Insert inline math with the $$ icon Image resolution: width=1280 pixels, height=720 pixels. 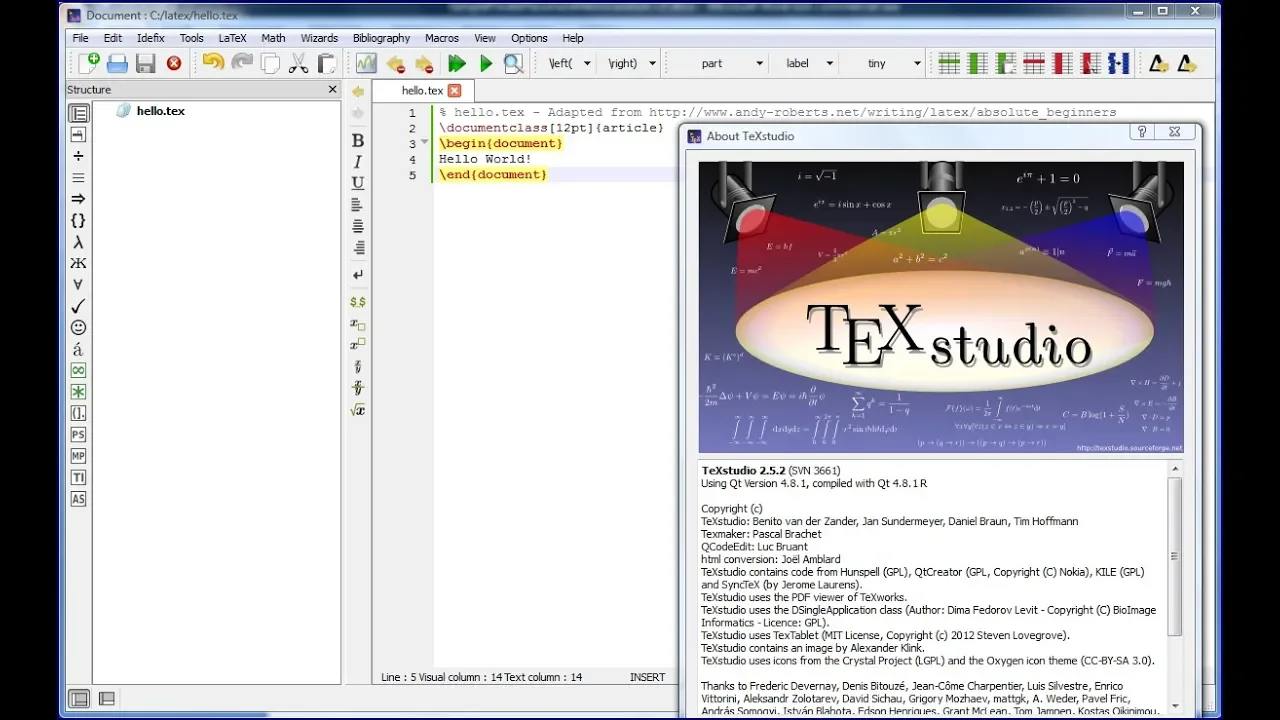point(358,301)
